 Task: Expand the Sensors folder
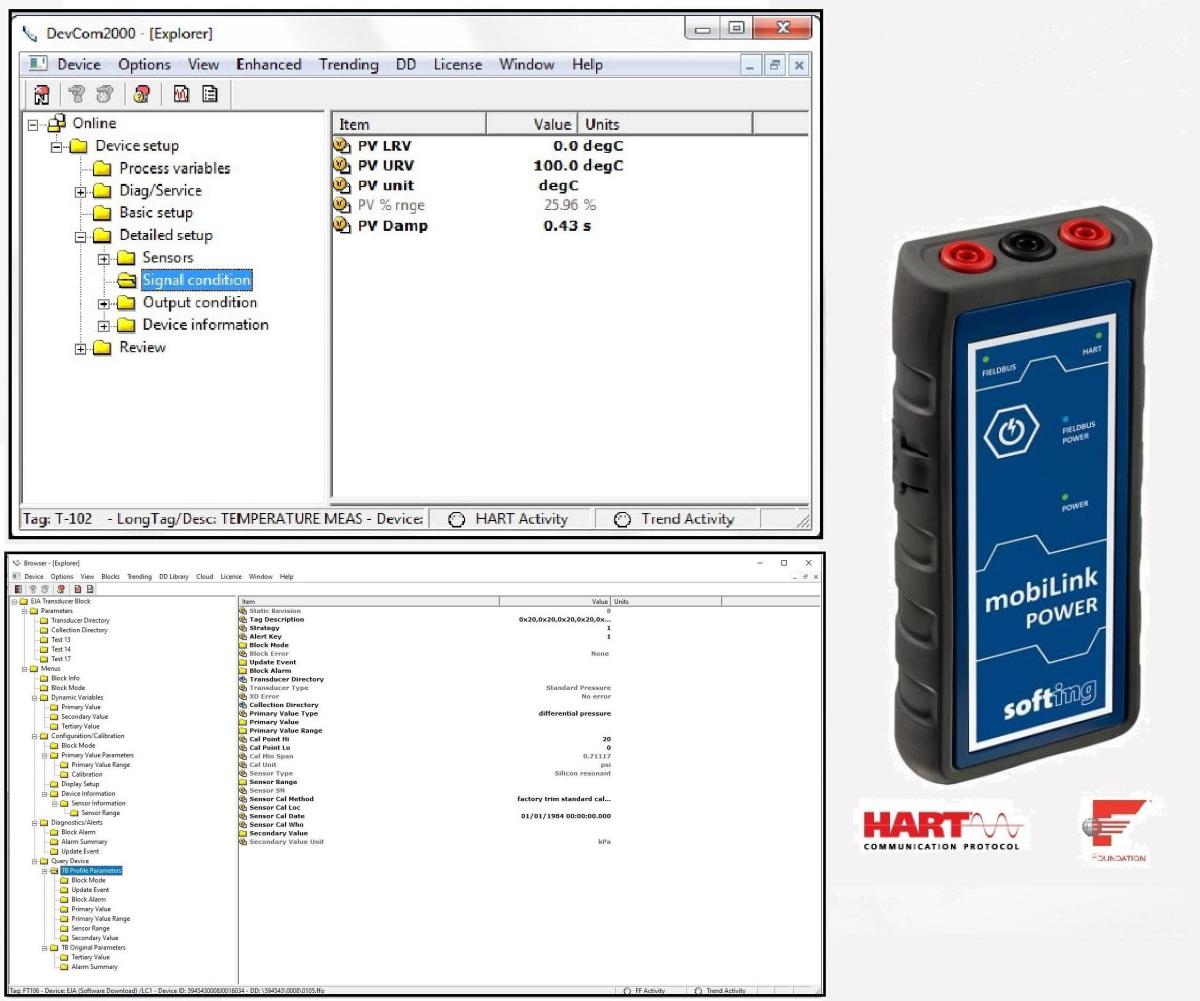[x=104, y=259]
